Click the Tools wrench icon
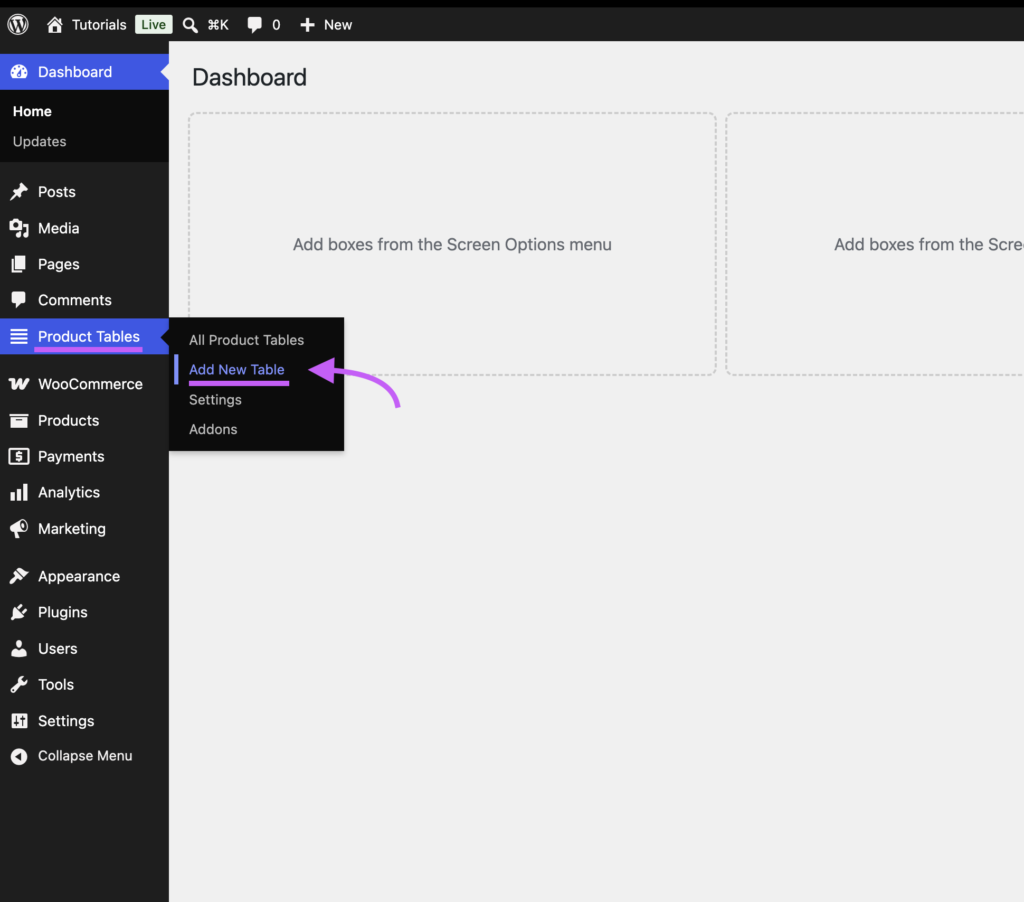Screen dimensions: 1024x902 [19, 685]
